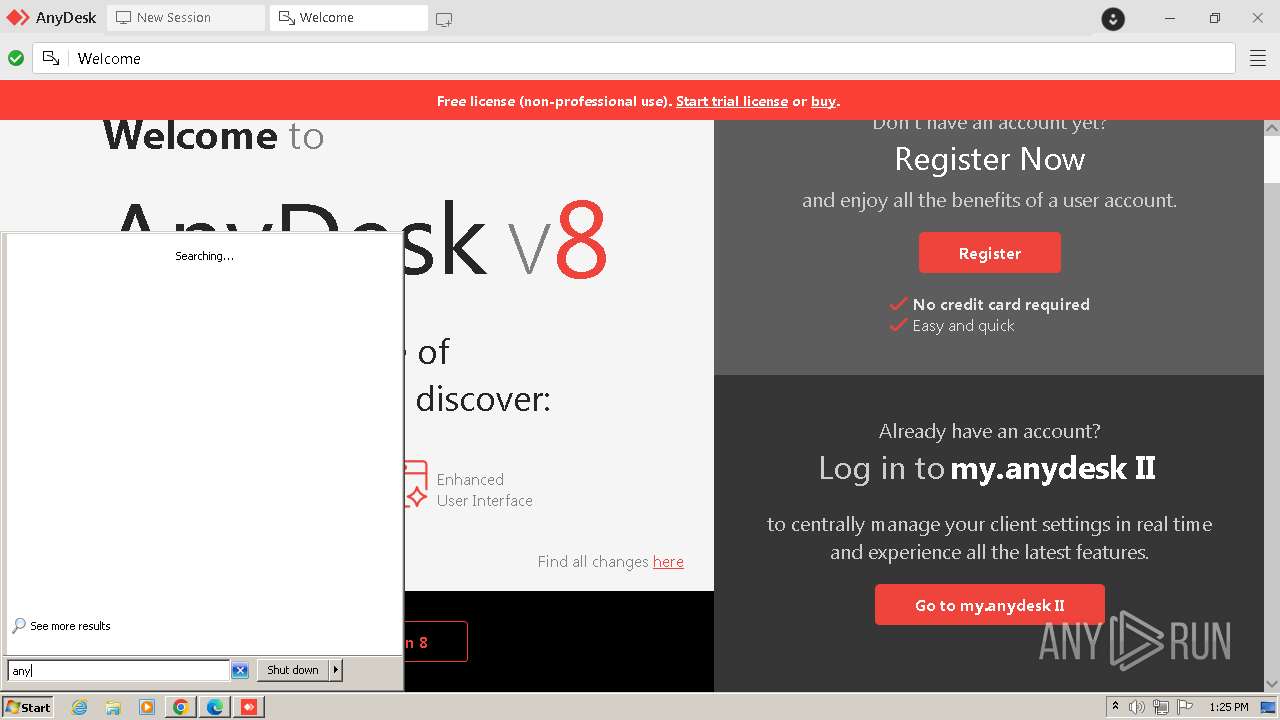Click the Start menu search field
This screenshot has width=1280, height=720.
[x=119, y=671]
